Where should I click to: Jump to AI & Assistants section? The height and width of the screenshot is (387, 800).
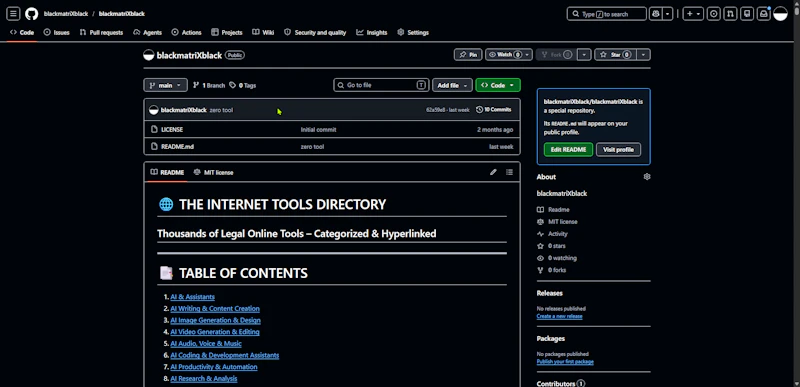192,297
